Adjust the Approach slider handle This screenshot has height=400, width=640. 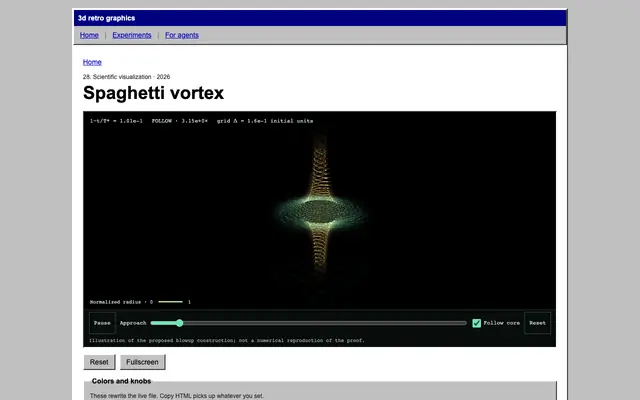coord(179,323)
